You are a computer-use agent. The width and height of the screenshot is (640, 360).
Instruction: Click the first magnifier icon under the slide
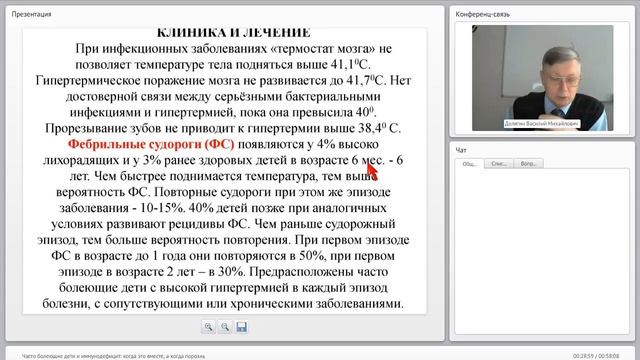click(209, 327)
